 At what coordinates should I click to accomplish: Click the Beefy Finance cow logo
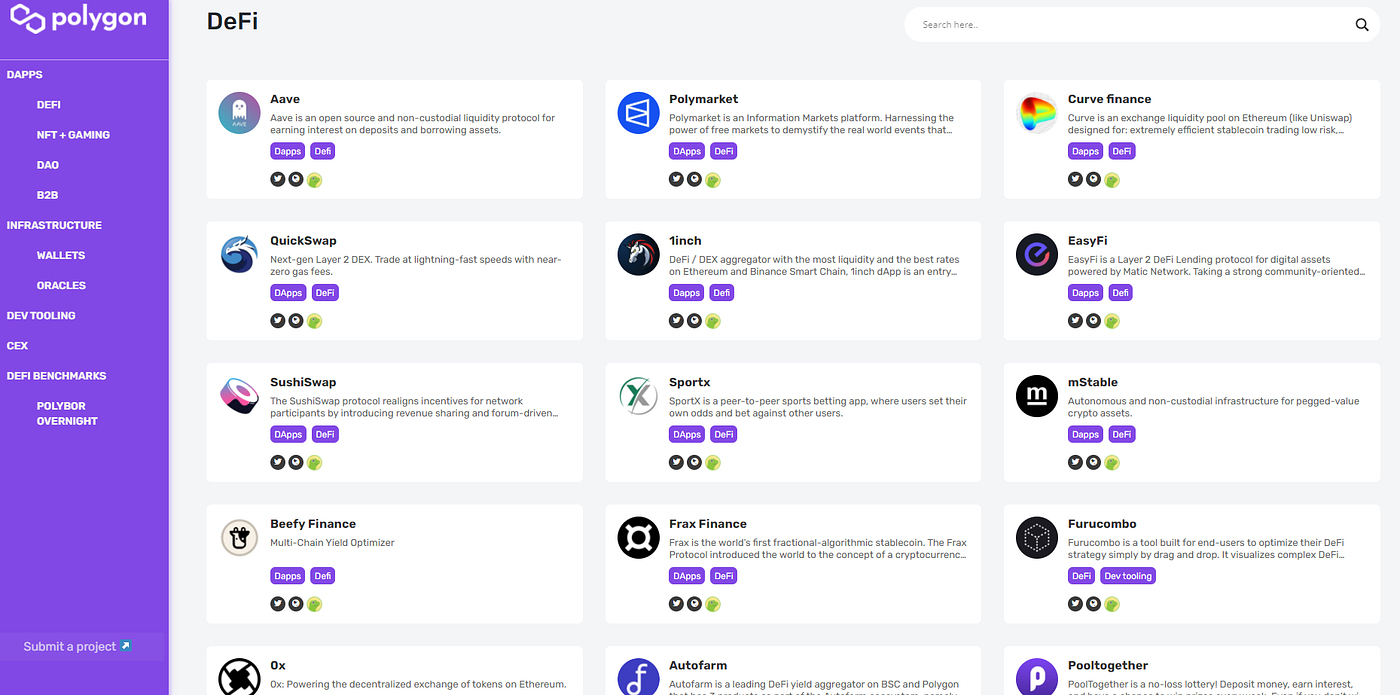[x=239, y=538]
